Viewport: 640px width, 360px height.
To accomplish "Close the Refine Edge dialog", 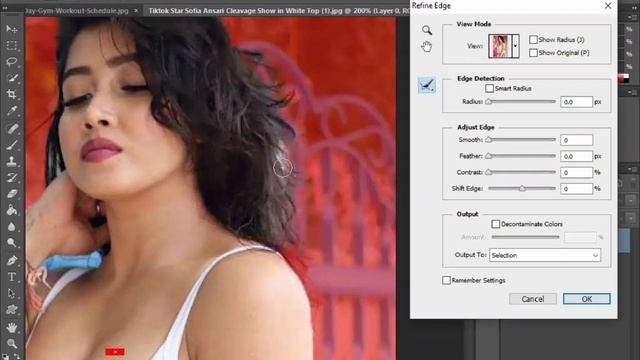I will (x=608, y=6).
